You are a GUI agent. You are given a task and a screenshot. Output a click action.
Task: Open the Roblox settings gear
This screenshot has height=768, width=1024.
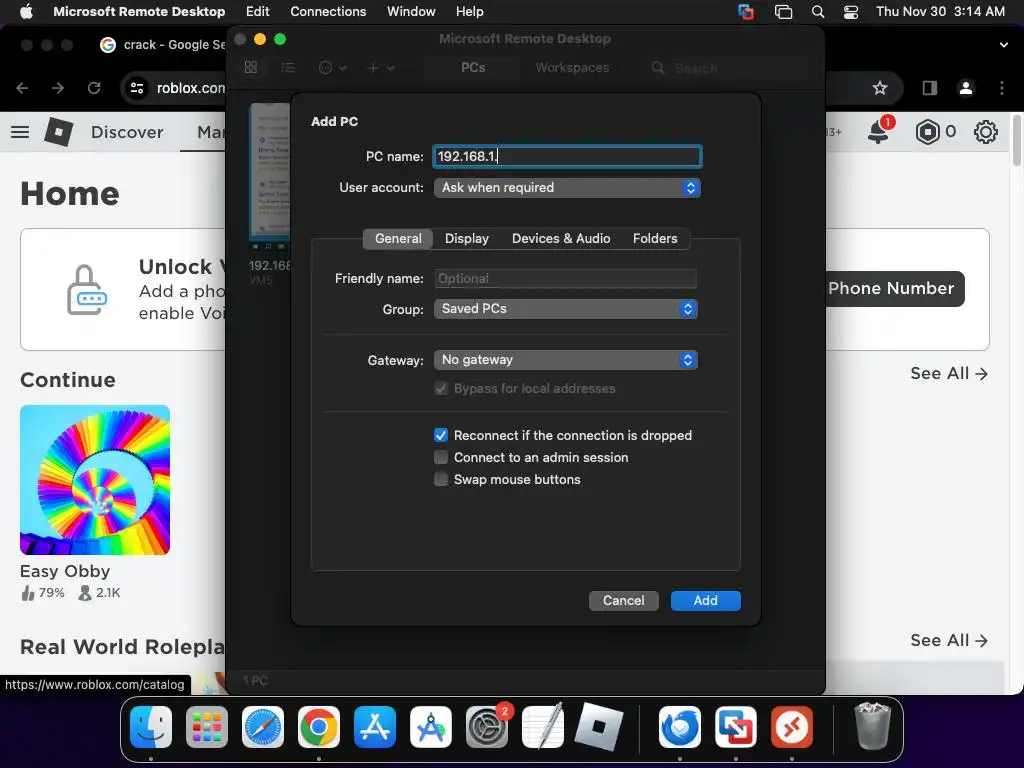(x=985, y=132)
